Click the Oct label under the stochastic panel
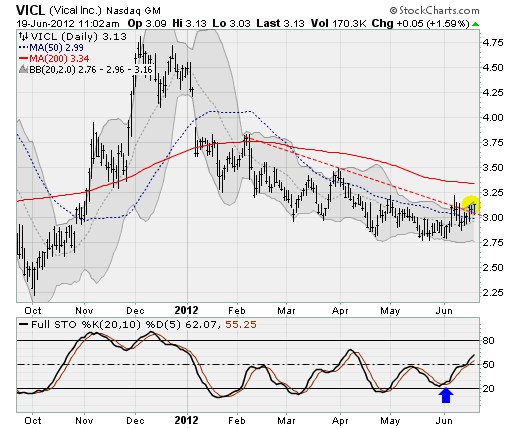Viewport: 520px width, 429px height. coord(33,421)
